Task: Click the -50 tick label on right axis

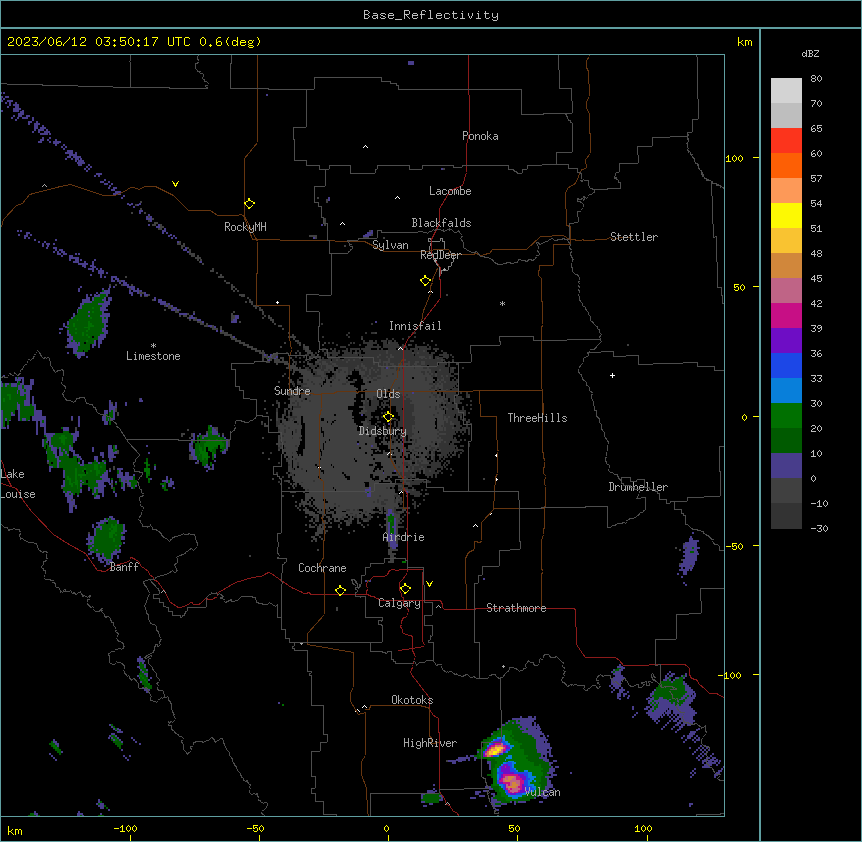Action: pyautogui.click(x=734, y=546)
